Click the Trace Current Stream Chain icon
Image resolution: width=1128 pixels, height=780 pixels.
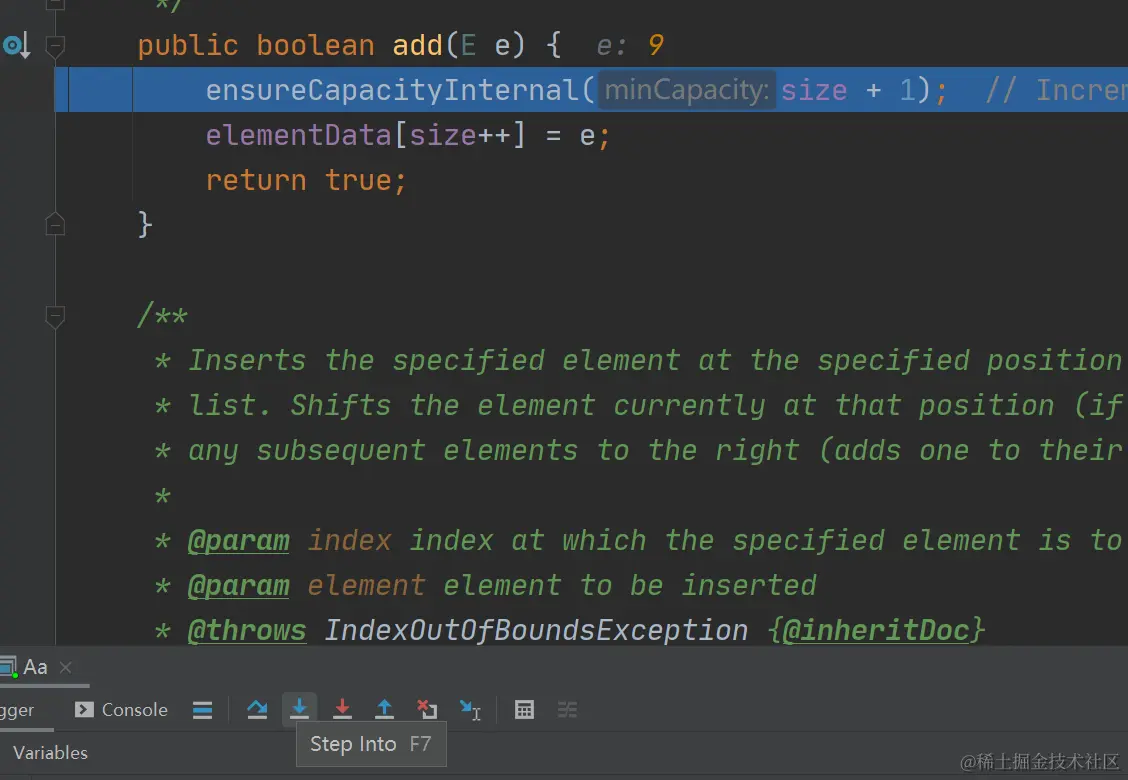pos(567,710)
